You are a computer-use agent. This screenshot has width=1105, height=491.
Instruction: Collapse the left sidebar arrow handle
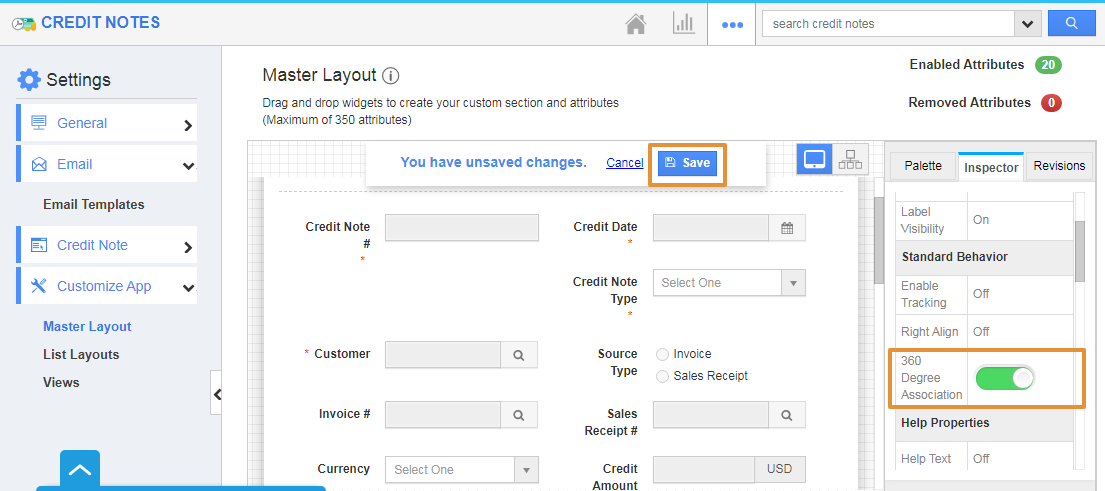pos(216,394)
